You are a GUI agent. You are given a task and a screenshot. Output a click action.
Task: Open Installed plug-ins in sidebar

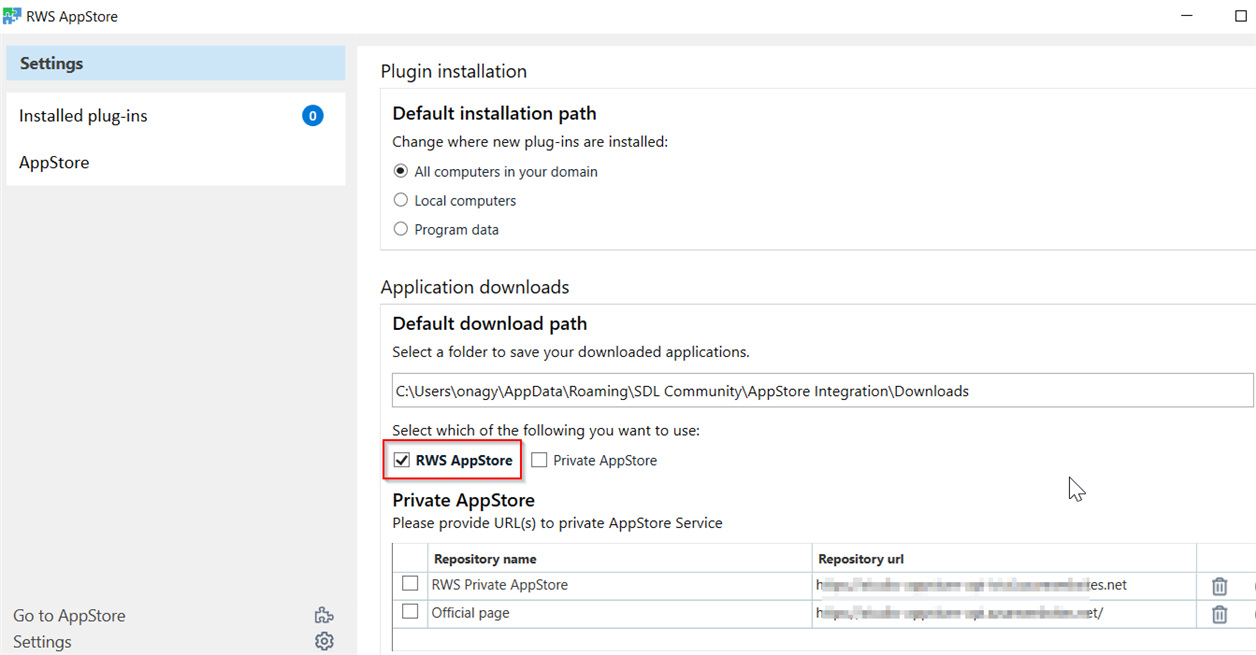pos(176,116)
